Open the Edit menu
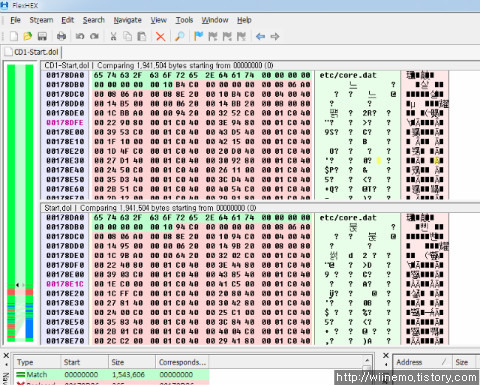This screenshot has width=480, height=385. pos(68,20)
